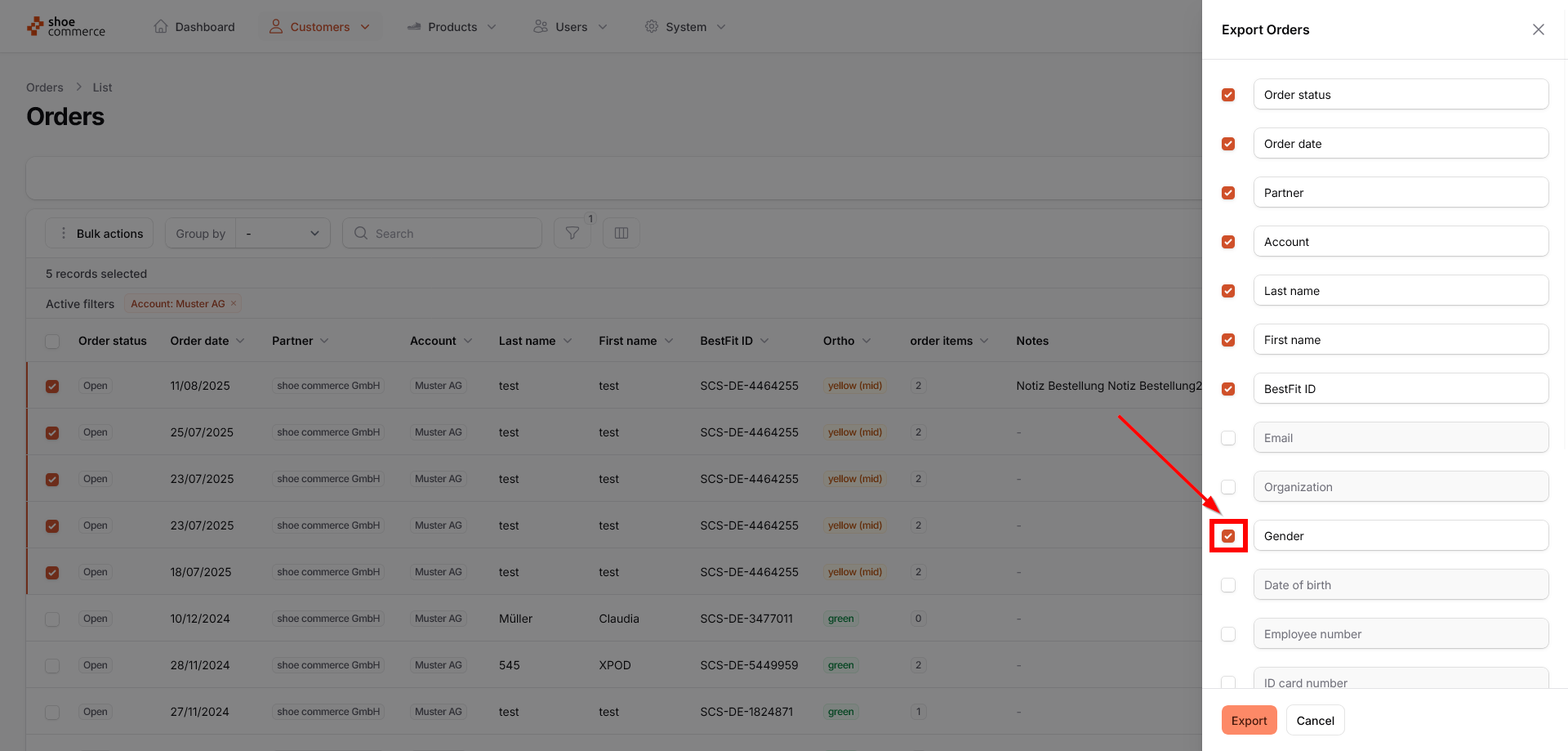
Task: Expand the Products menu
Action: coord(452,27)
